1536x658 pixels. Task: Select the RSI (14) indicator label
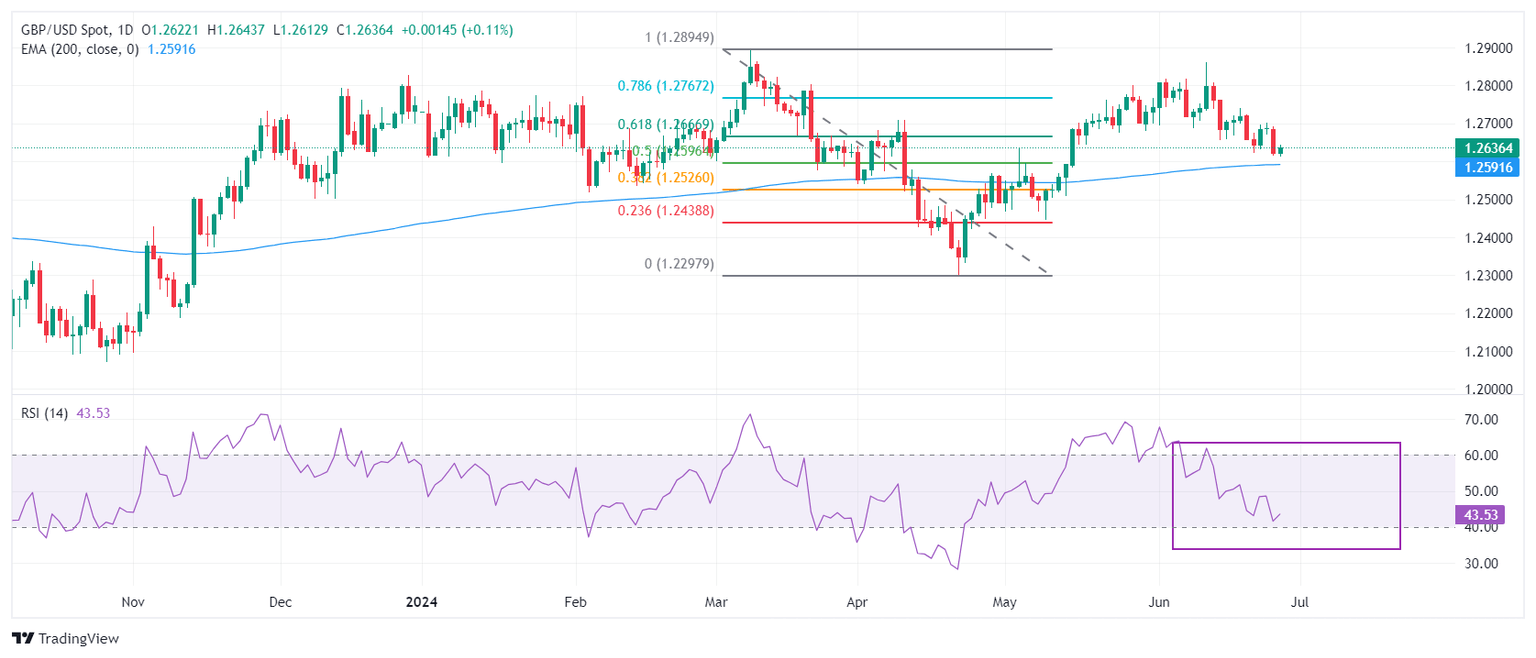click(x=44, y=413)
